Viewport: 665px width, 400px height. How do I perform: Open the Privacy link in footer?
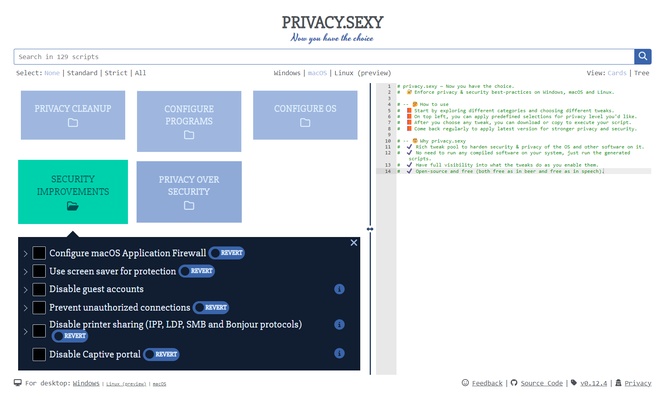click(x=637, y=383)
